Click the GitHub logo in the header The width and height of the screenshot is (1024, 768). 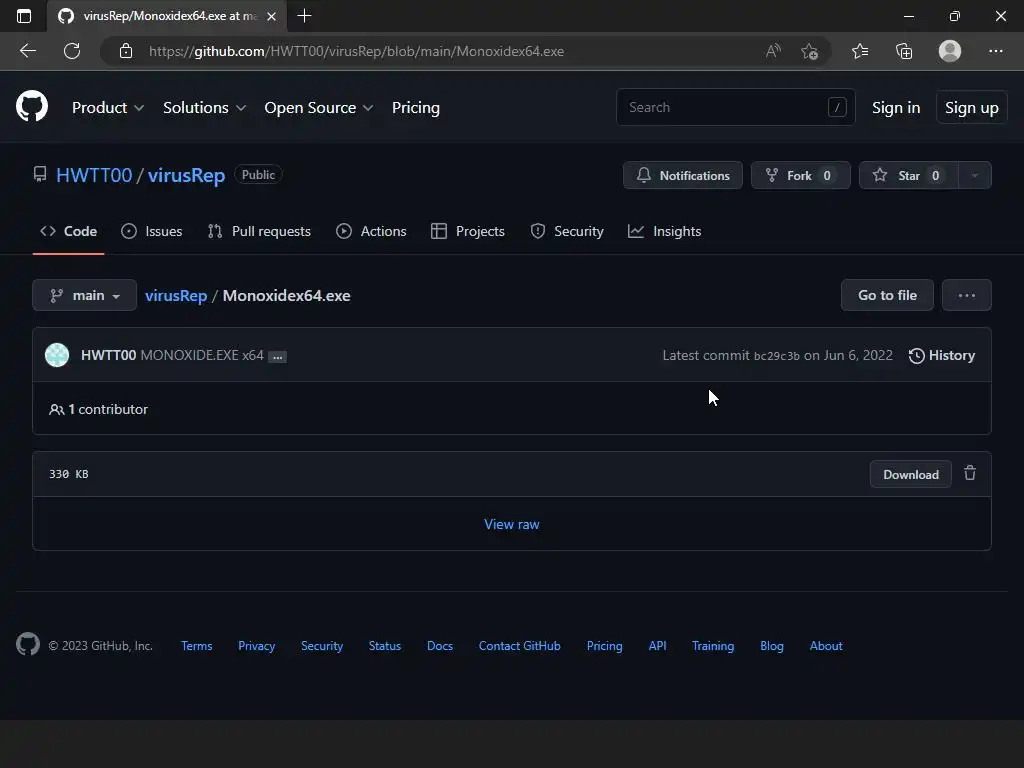[x=32, y=106]
